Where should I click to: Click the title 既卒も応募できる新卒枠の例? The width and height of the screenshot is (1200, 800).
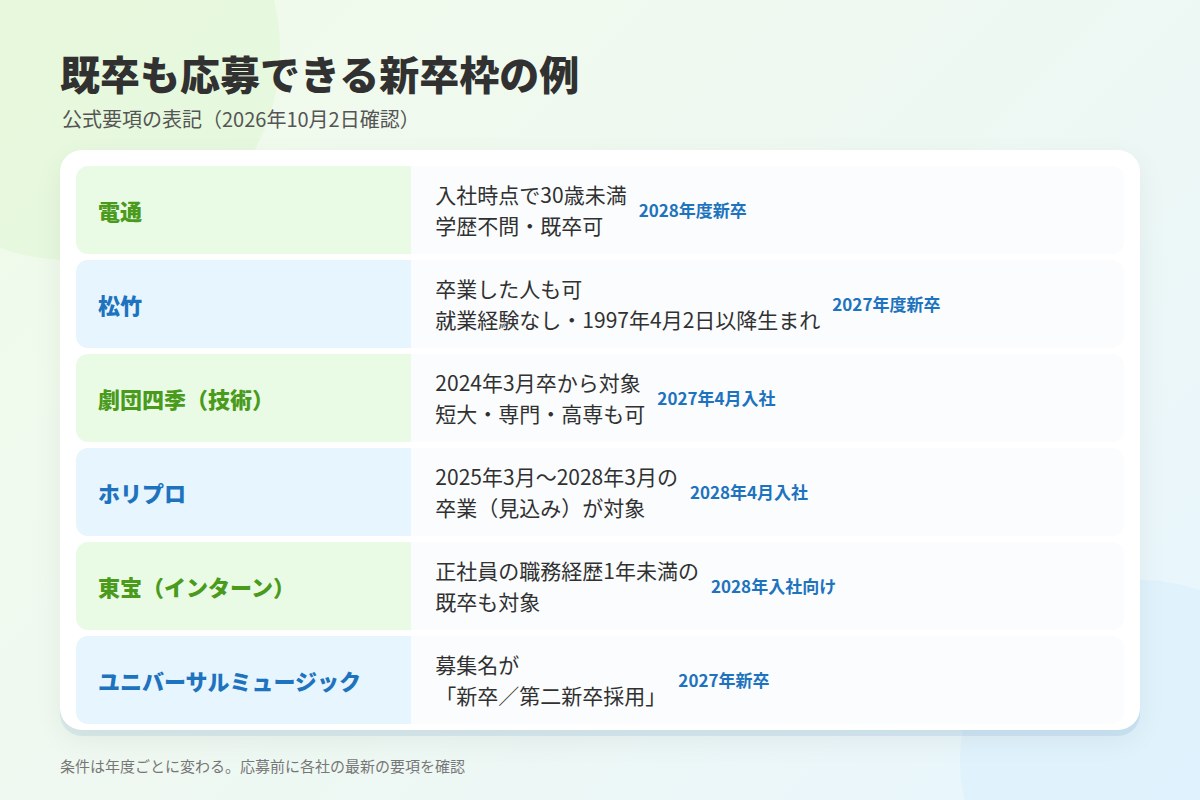(320, 76)
